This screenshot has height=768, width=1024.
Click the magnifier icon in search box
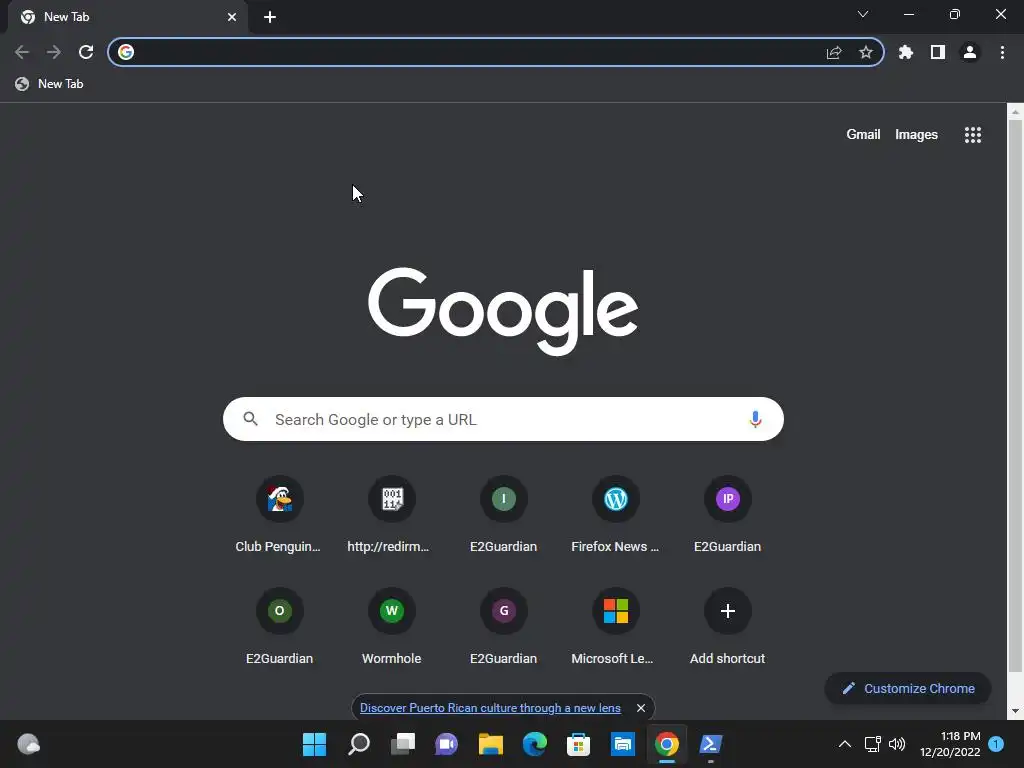(251, 419)
